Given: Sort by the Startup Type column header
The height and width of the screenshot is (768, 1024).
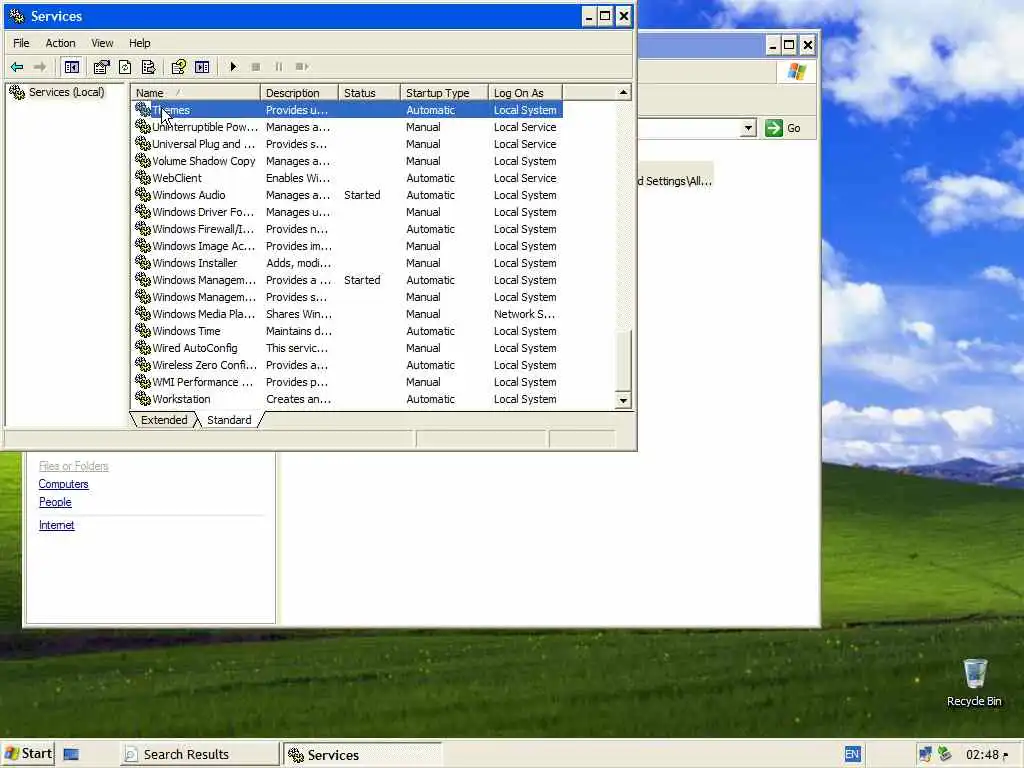Looking at the screenshot, I should coord(444,93).
